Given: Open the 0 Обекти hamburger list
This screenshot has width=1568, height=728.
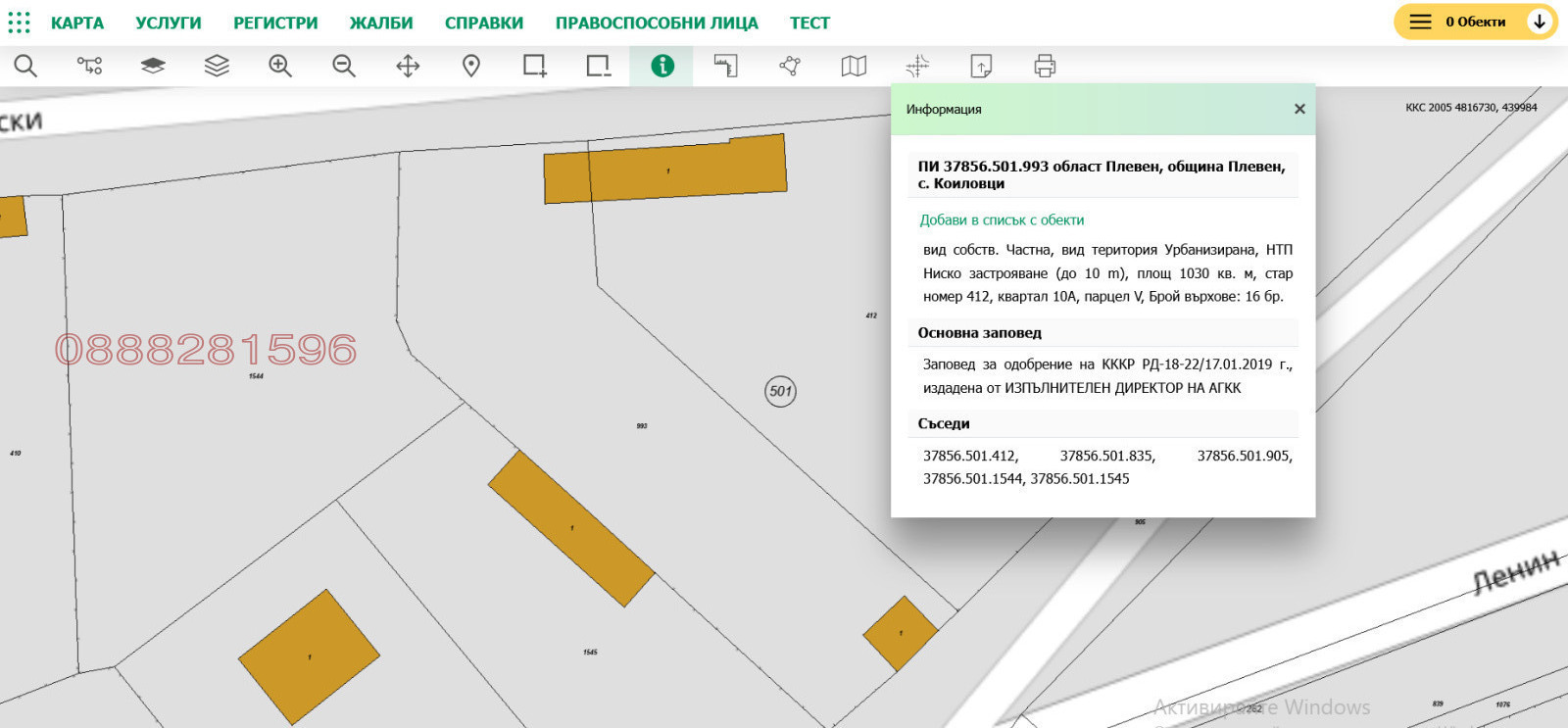Looking at the screenshot, I should coord(1420,22).
